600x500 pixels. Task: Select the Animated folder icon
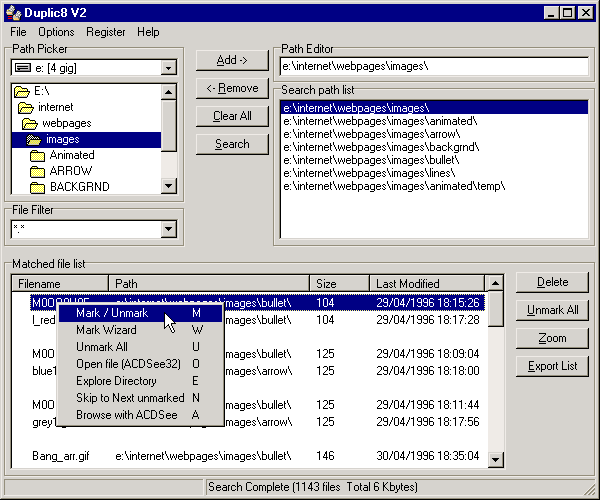37,155
